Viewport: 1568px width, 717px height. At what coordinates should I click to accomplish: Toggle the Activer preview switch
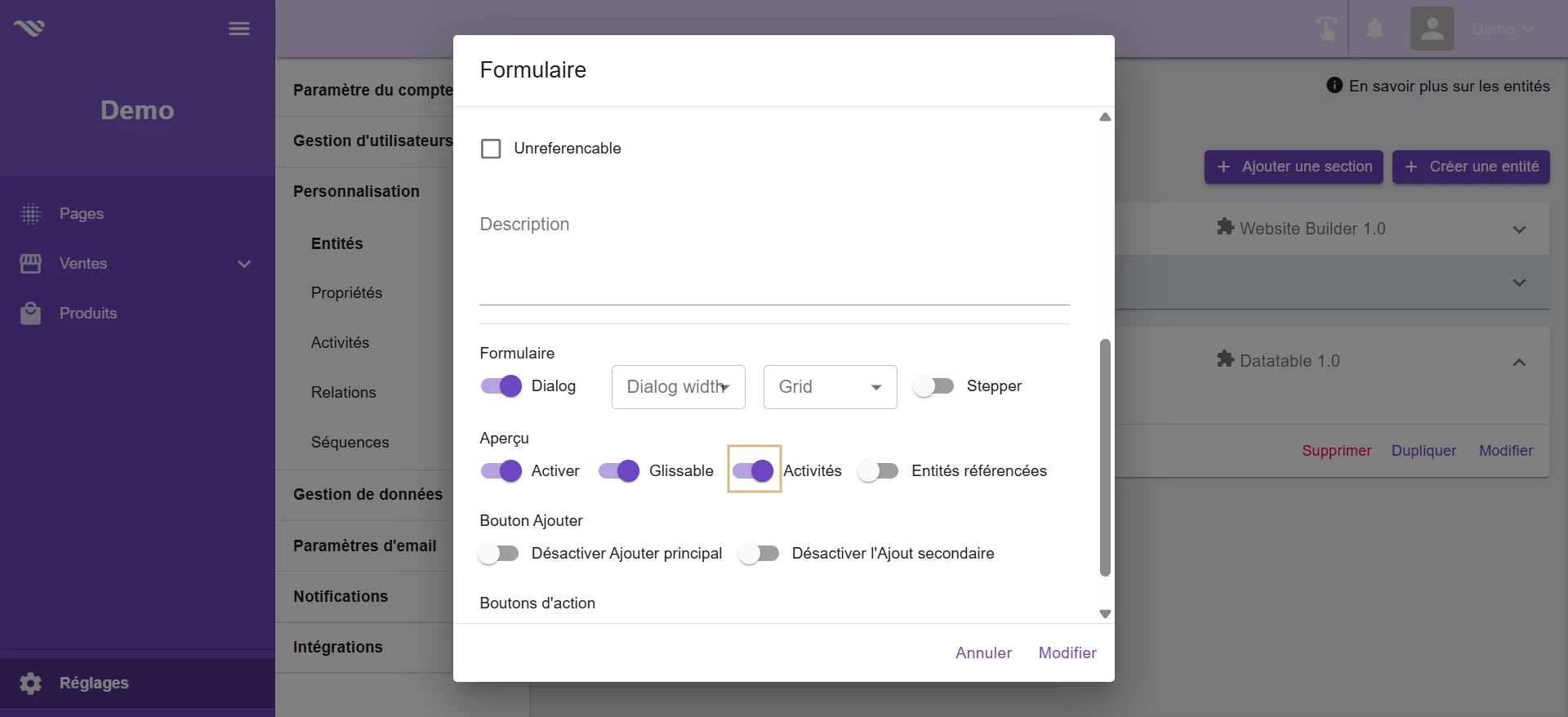point(501,471)
